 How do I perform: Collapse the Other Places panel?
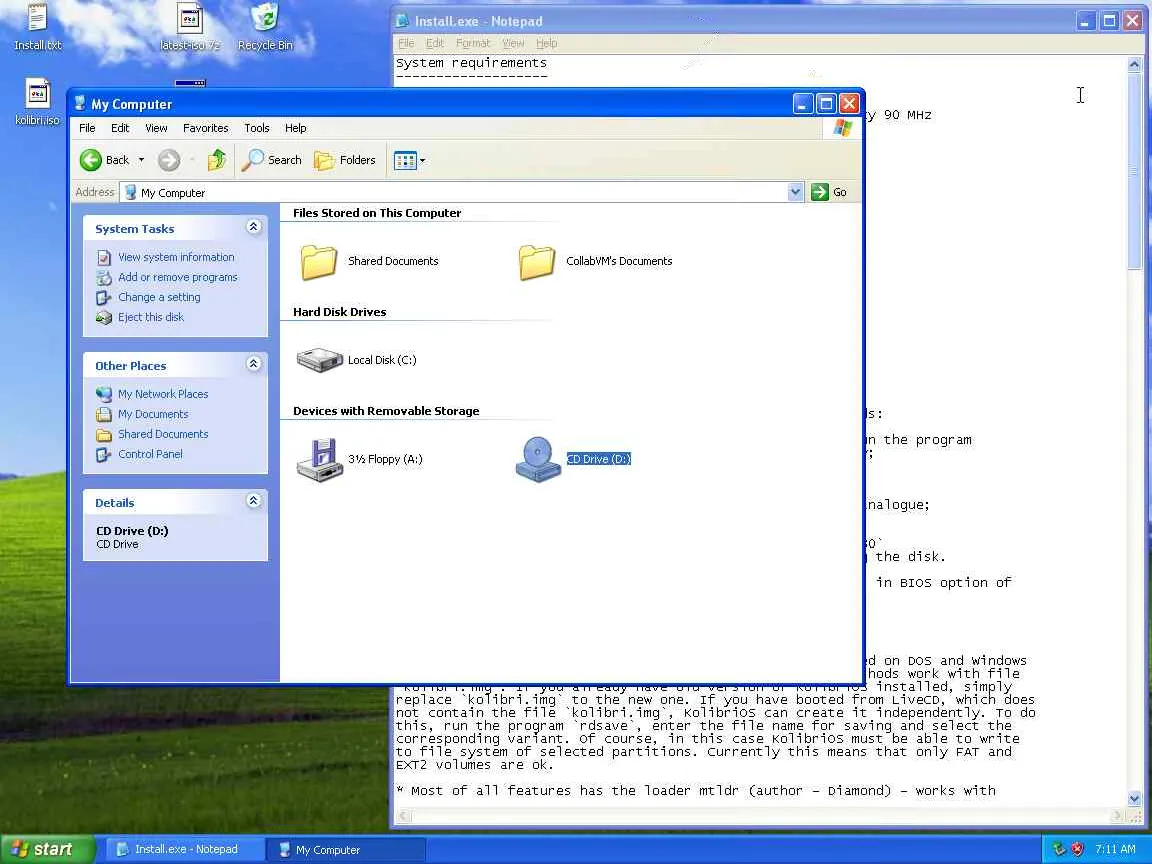pos(253,364)
